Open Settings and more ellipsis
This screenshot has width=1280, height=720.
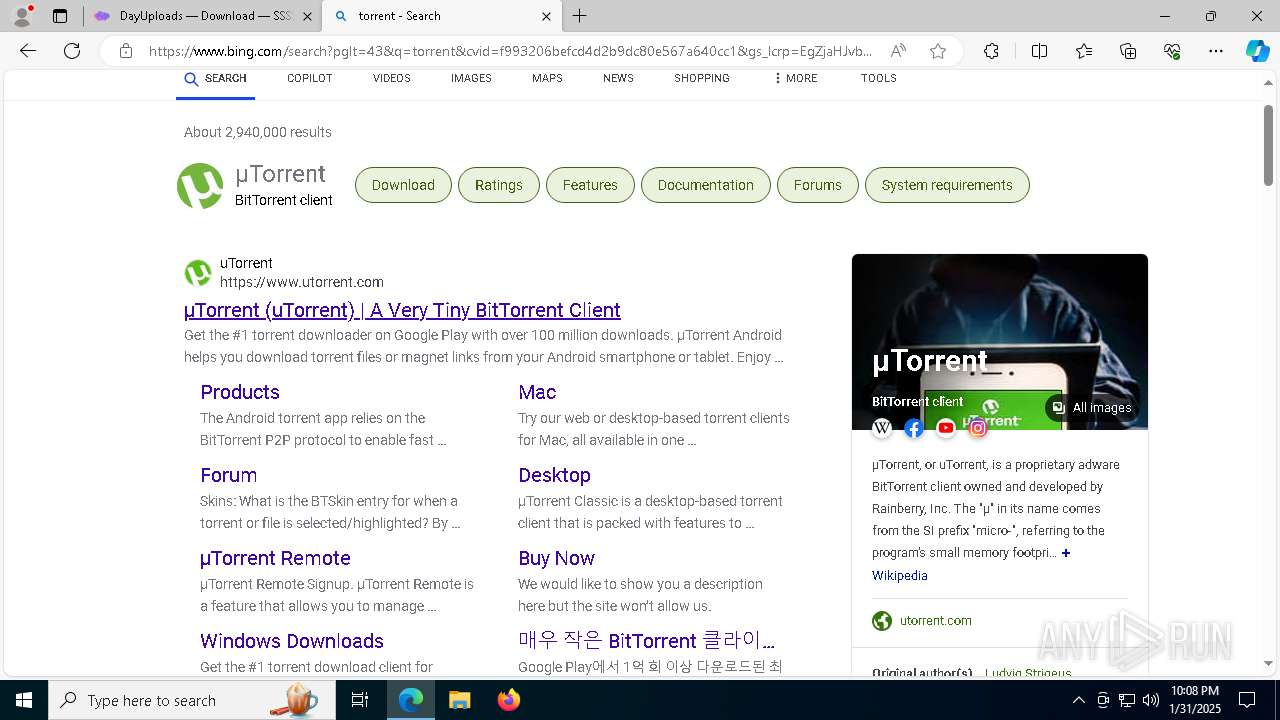coord(1216,51)
